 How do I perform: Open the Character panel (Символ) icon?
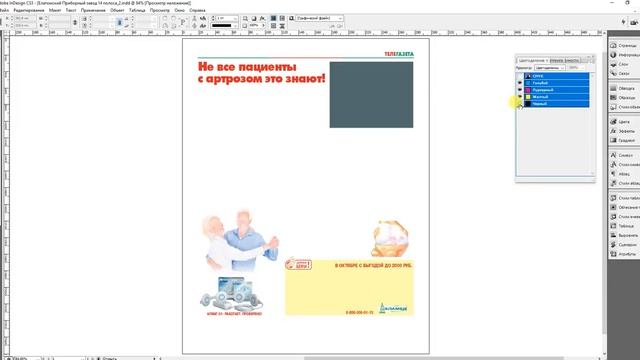click(x=613, y=155)
